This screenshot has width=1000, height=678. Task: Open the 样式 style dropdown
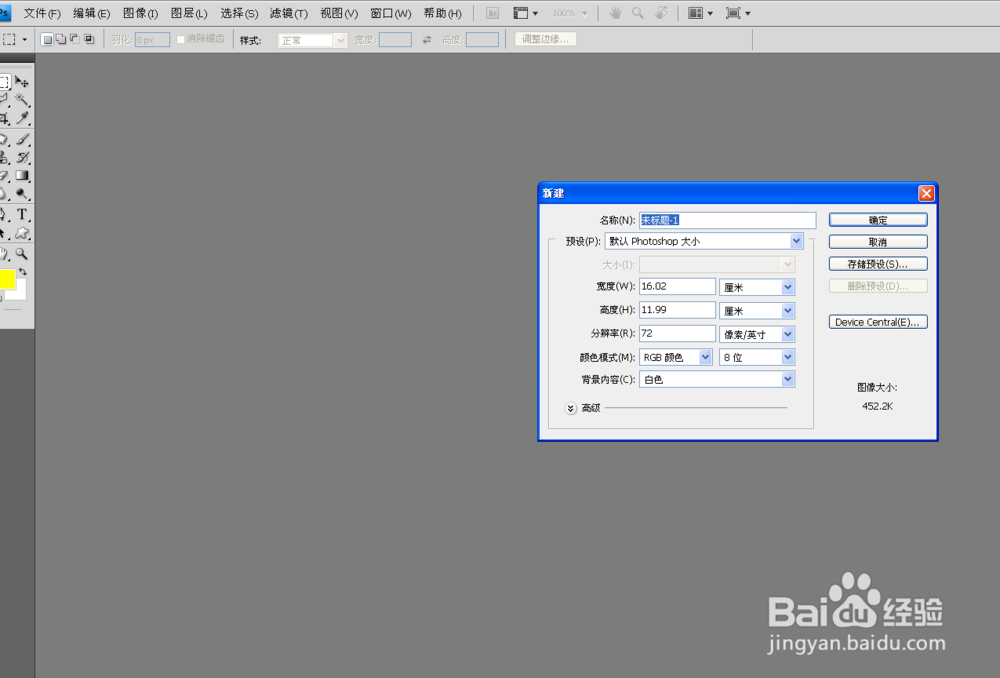[312, 40]
